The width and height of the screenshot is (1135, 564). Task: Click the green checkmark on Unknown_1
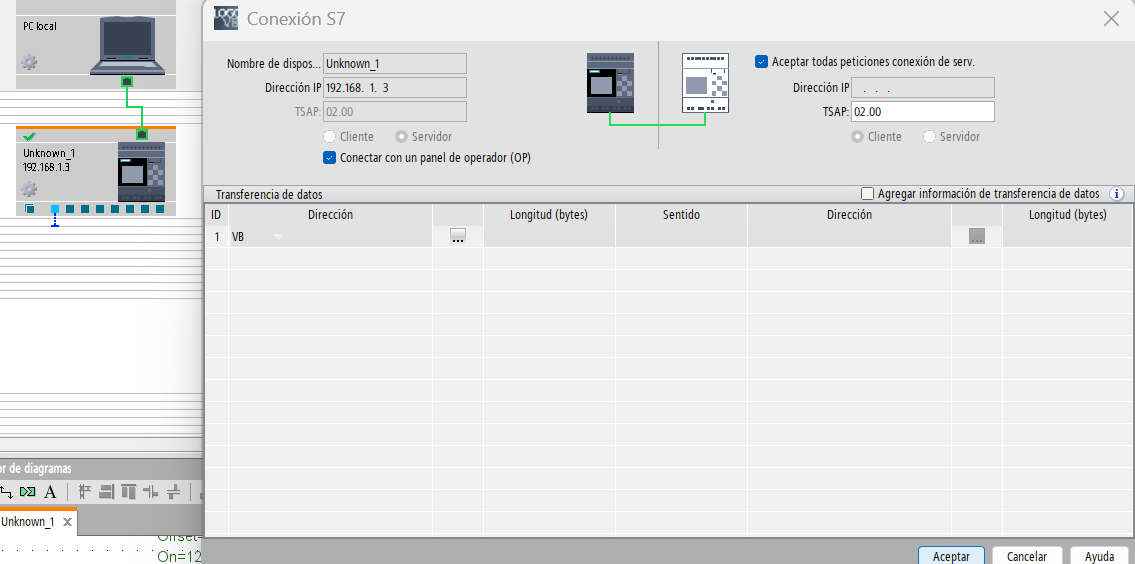tap(30, 136)
